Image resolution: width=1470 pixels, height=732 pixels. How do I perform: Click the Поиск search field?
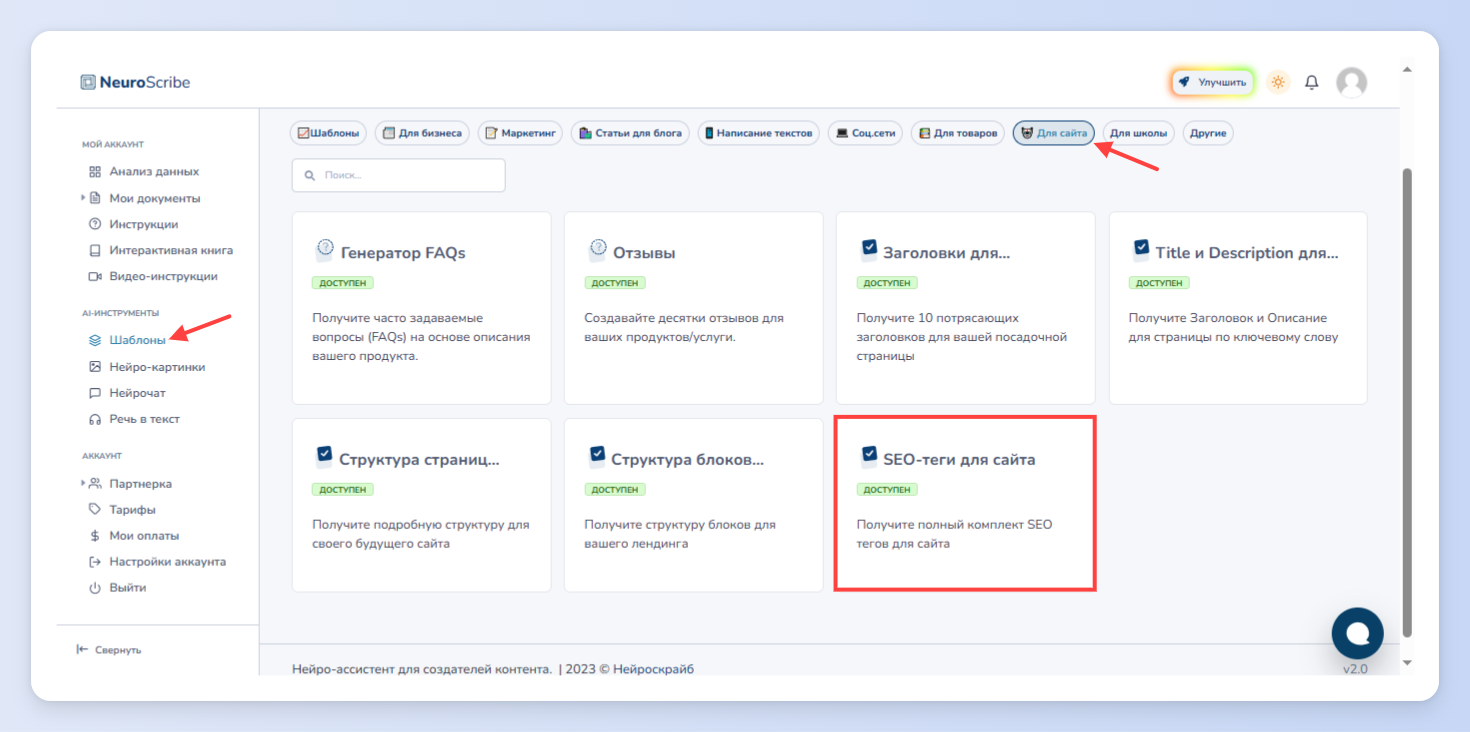[398, 175]
